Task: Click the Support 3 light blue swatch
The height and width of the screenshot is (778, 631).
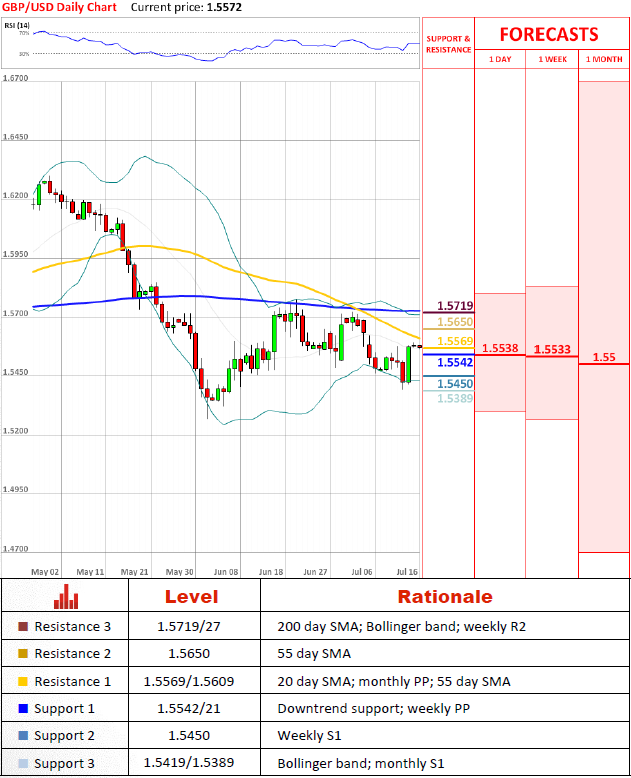Action: (23, 763)
